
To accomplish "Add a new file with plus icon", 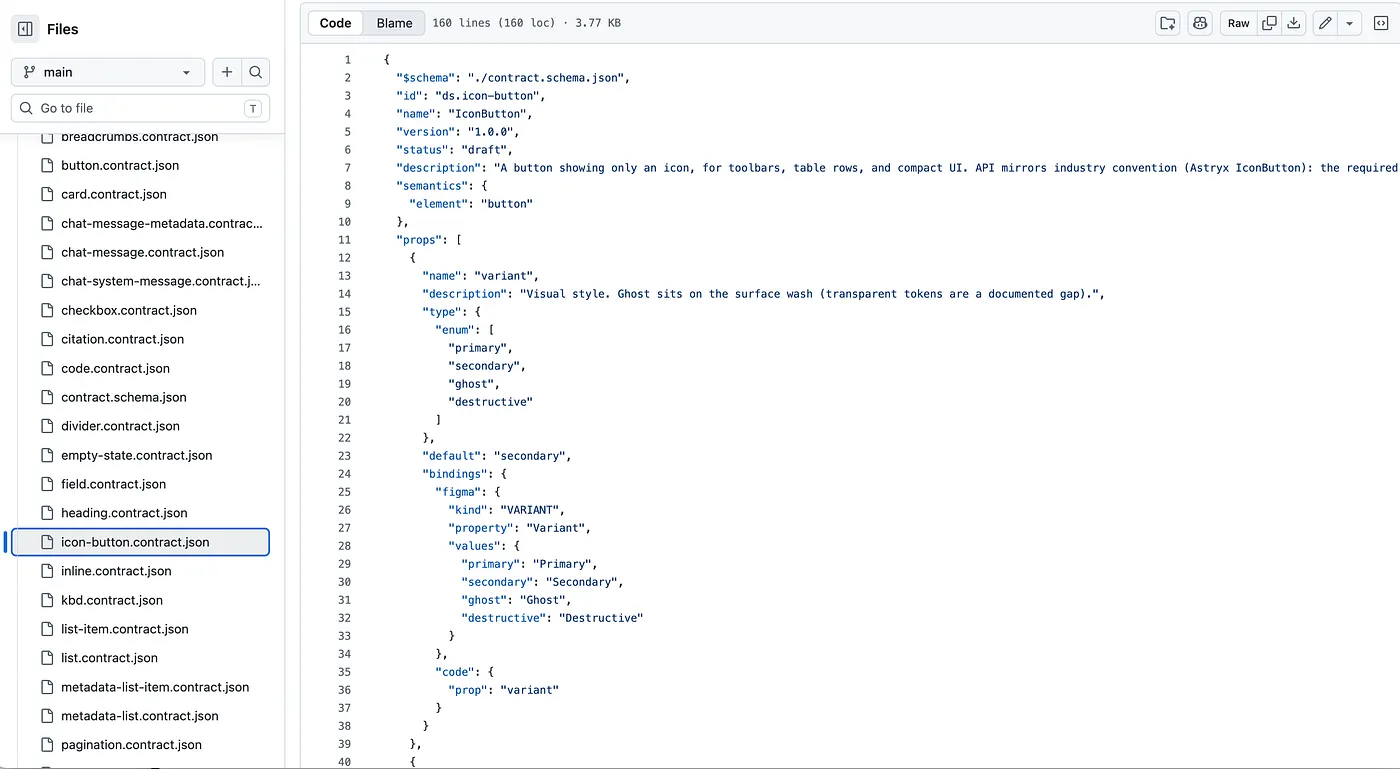I will coord(227,72).
